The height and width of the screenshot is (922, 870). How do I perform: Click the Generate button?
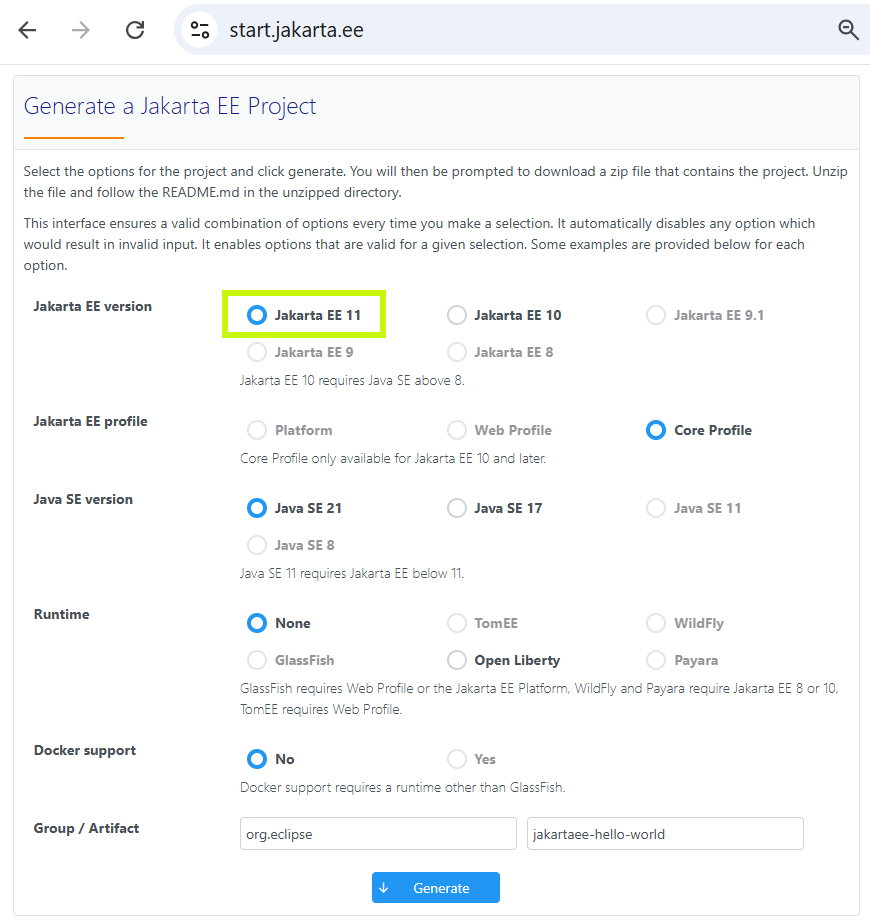tap(436, 888)
